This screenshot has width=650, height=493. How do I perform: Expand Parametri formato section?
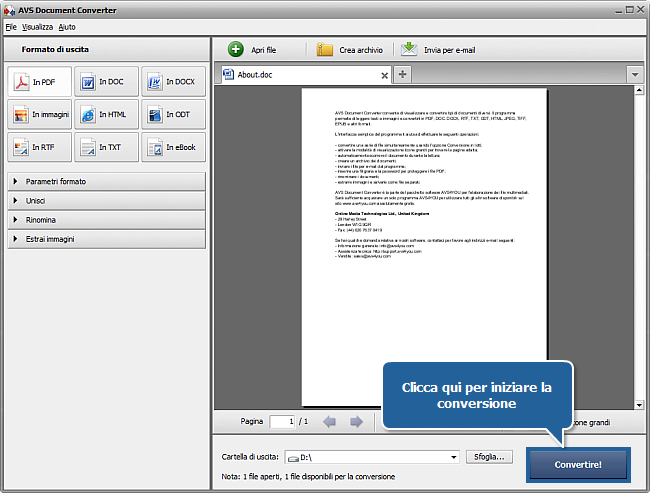tap(106, 181)
